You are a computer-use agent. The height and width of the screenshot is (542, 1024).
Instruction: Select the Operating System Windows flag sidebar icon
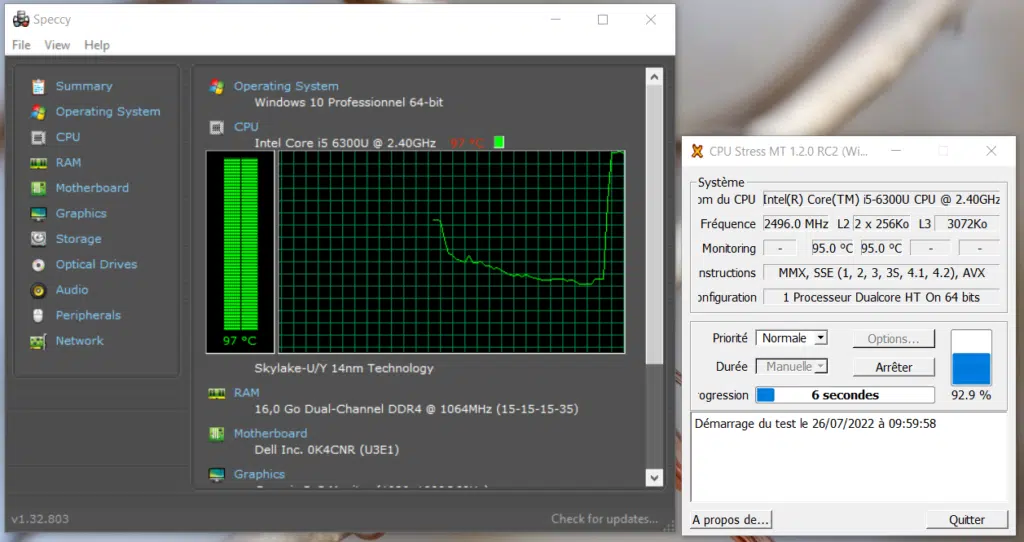[39, 112]
